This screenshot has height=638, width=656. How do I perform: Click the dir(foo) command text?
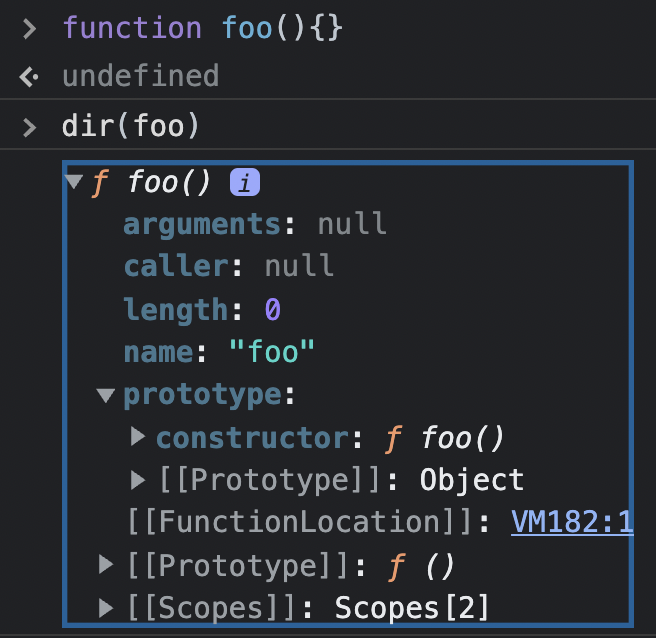[130, 126]
